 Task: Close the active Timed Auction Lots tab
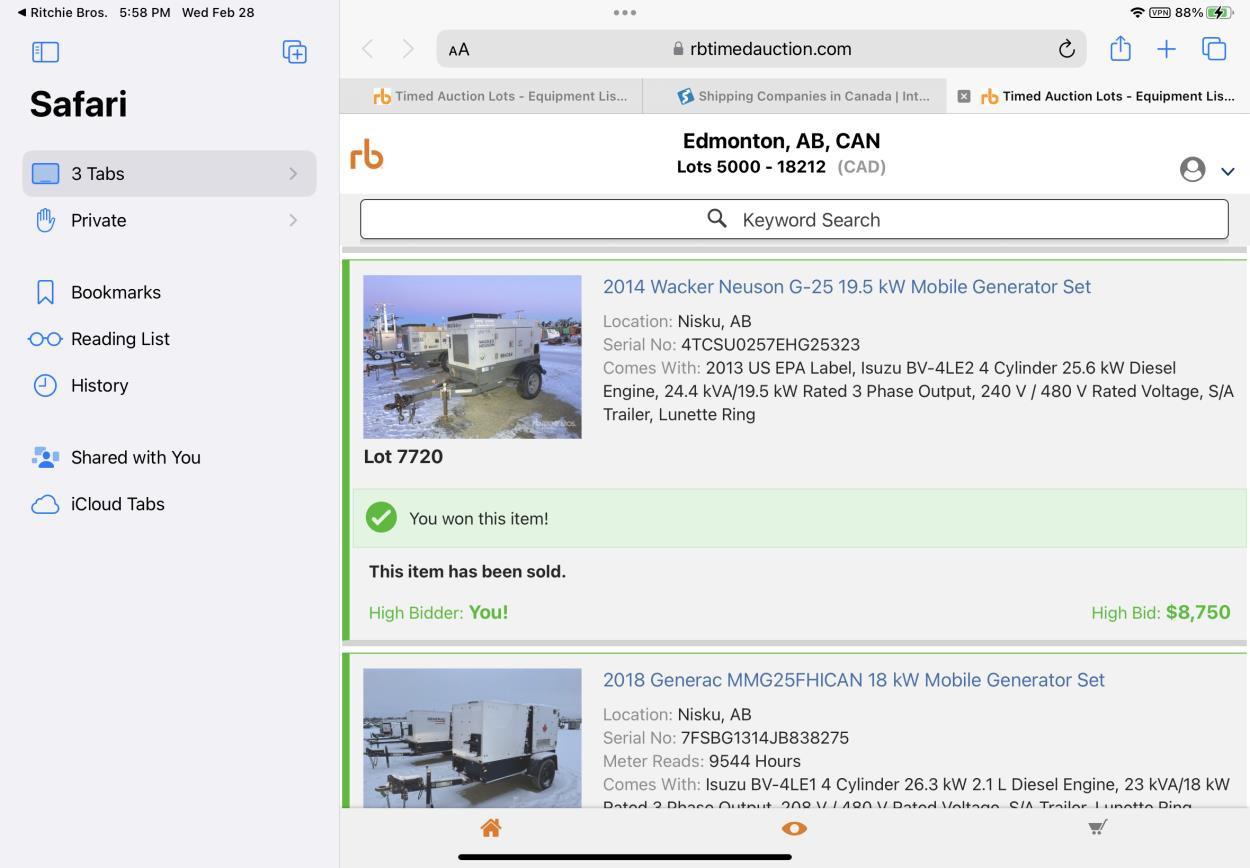click(x=964, y=96)
